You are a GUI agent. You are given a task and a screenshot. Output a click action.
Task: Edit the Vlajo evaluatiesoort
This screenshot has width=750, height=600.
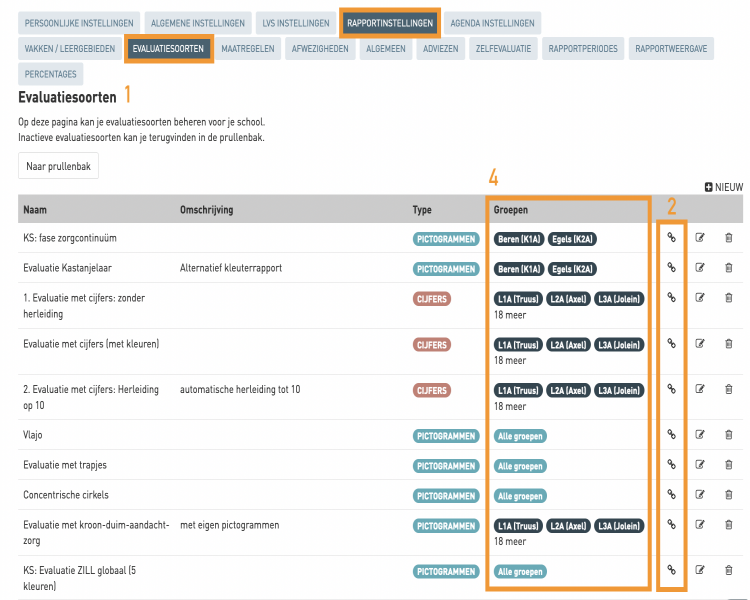click(x=700, y=434)
